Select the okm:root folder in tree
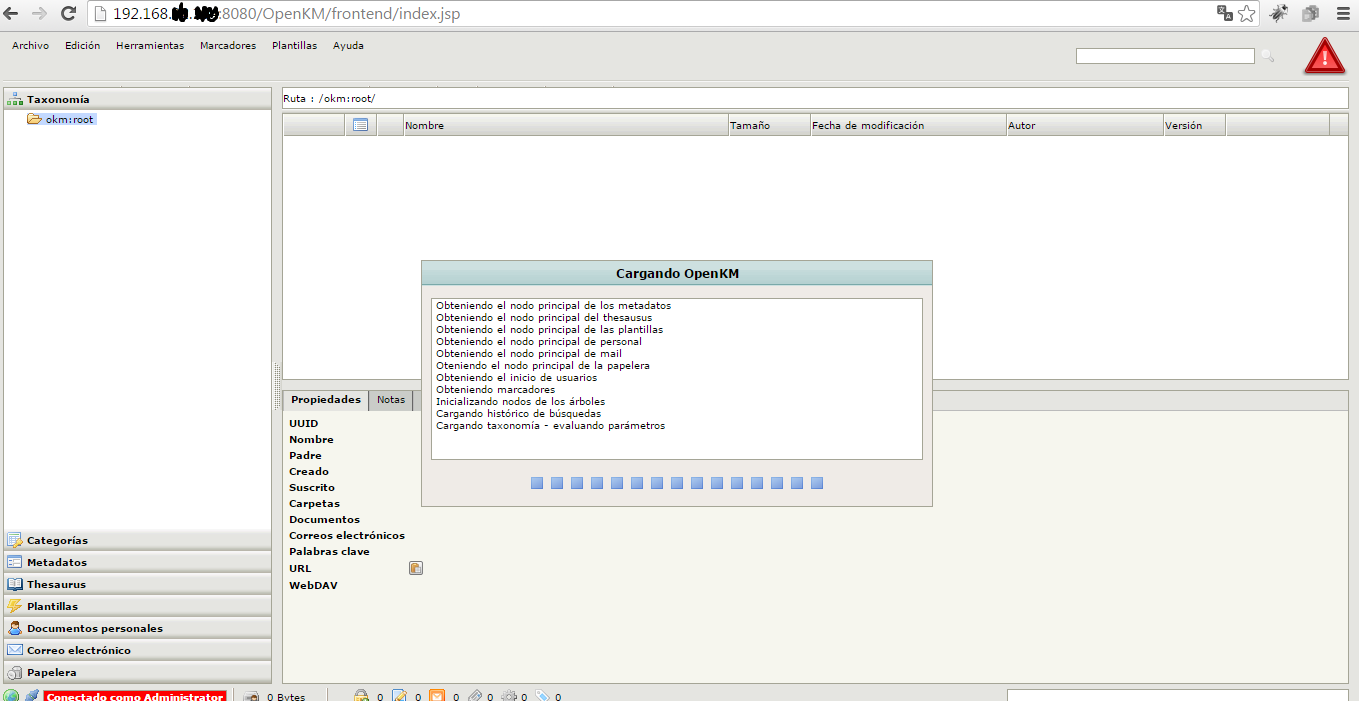 69,119
